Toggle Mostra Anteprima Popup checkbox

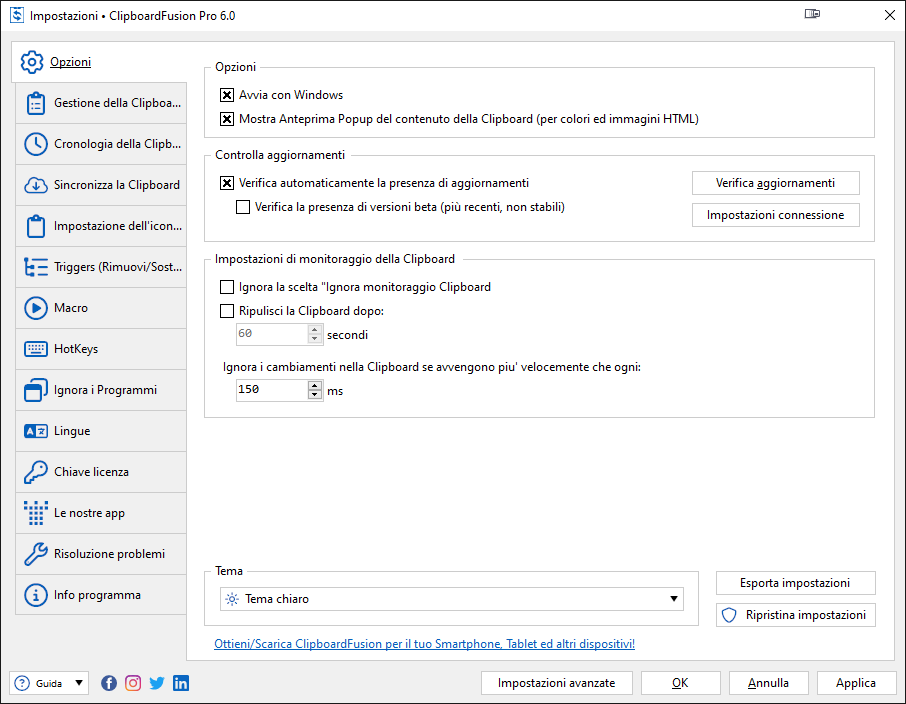click(227, 119)
